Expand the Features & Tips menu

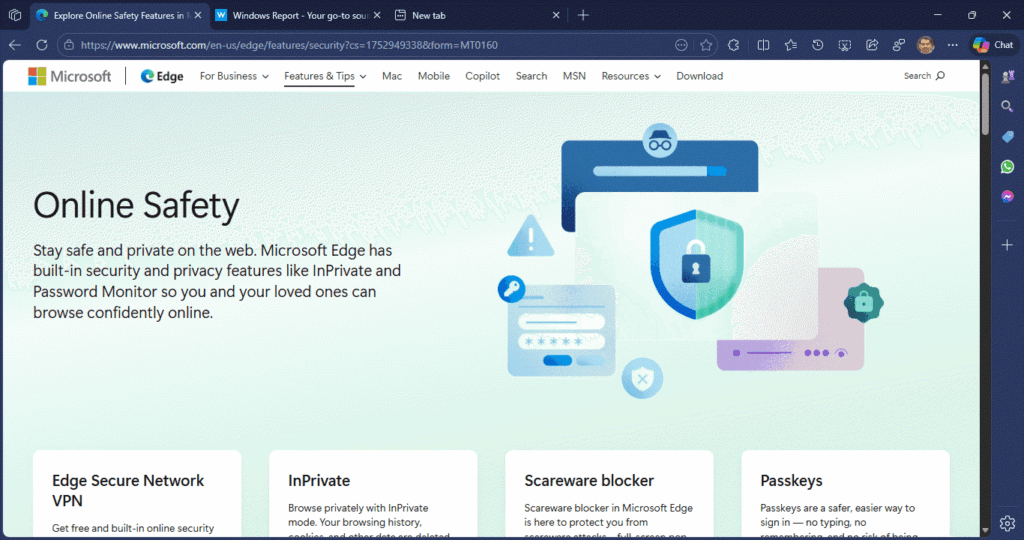tap(325, 76)
